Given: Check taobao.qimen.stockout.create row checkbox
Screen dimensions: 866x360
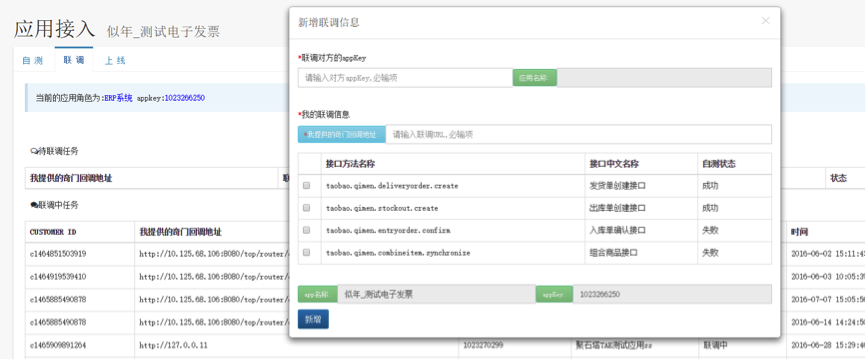Looking at the screenshot, I should 307,208.
